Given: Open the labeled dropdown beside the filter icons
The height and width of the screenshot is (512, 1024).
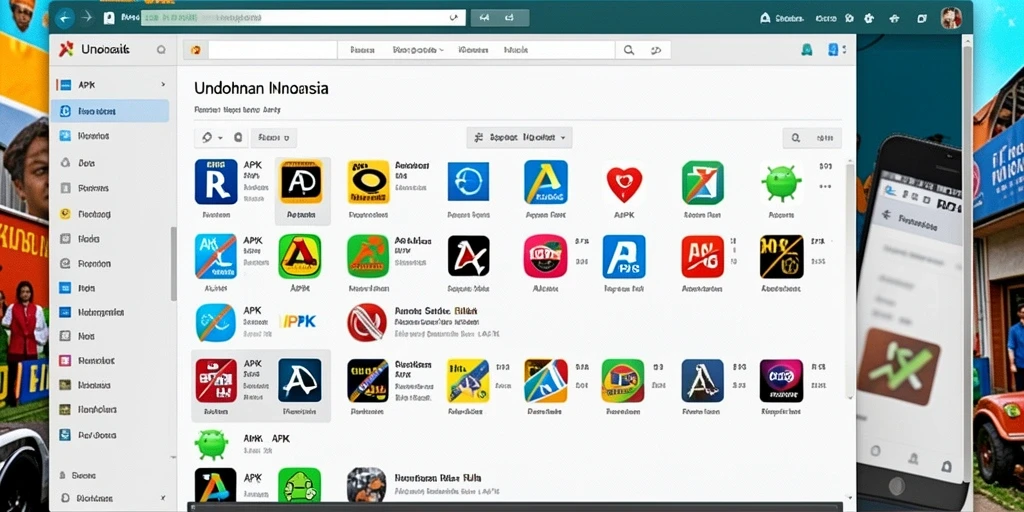Looking at the screenshot, I should click(x=274, y=138).
